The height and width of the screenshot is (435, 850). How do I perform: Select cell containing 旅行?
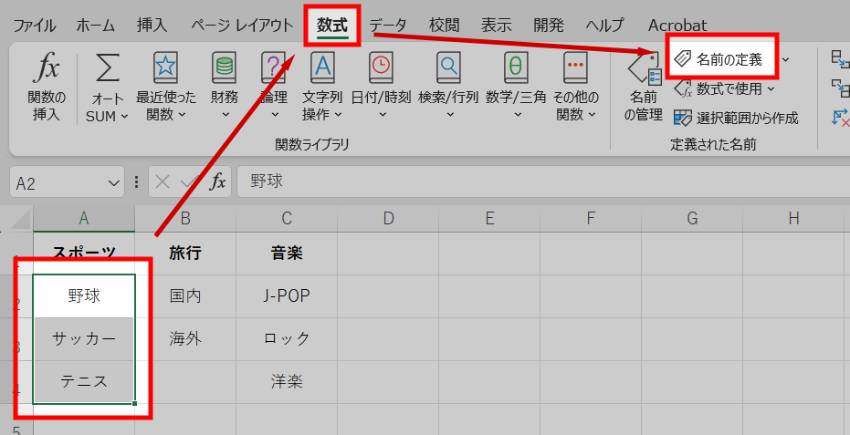185,253
